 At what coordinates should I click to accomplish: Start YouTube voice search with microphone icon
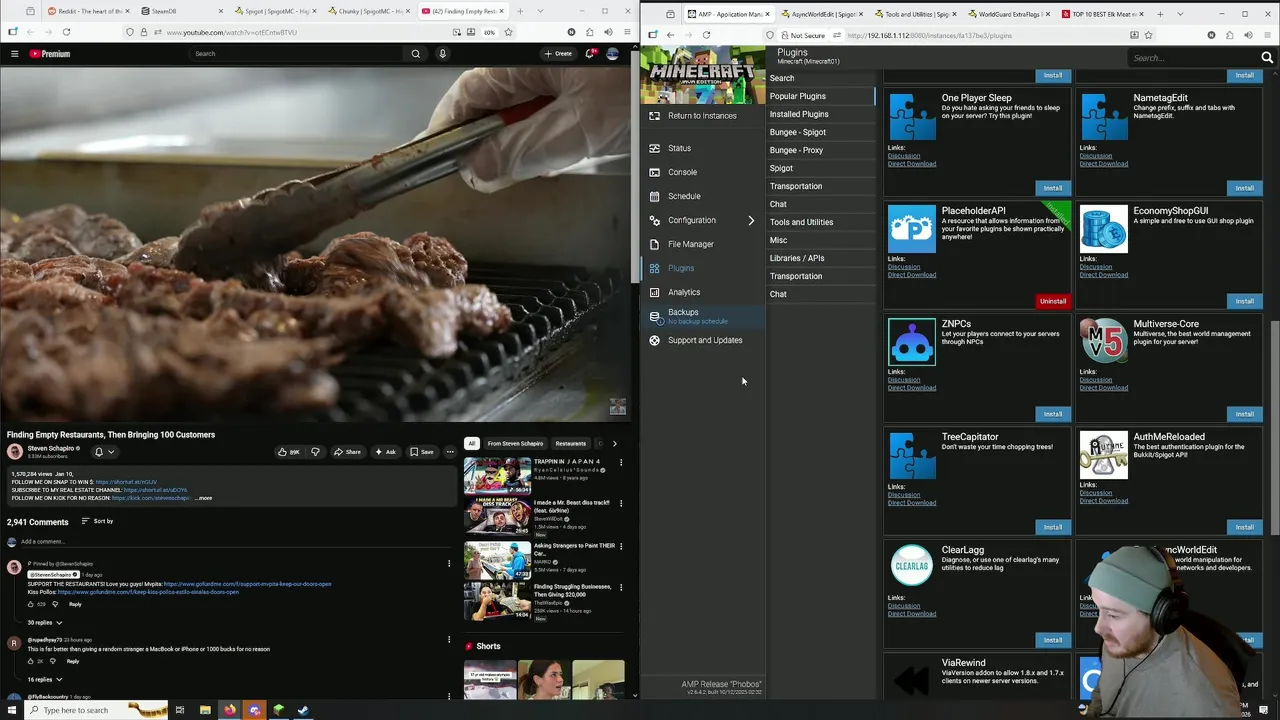coord(442,54)
